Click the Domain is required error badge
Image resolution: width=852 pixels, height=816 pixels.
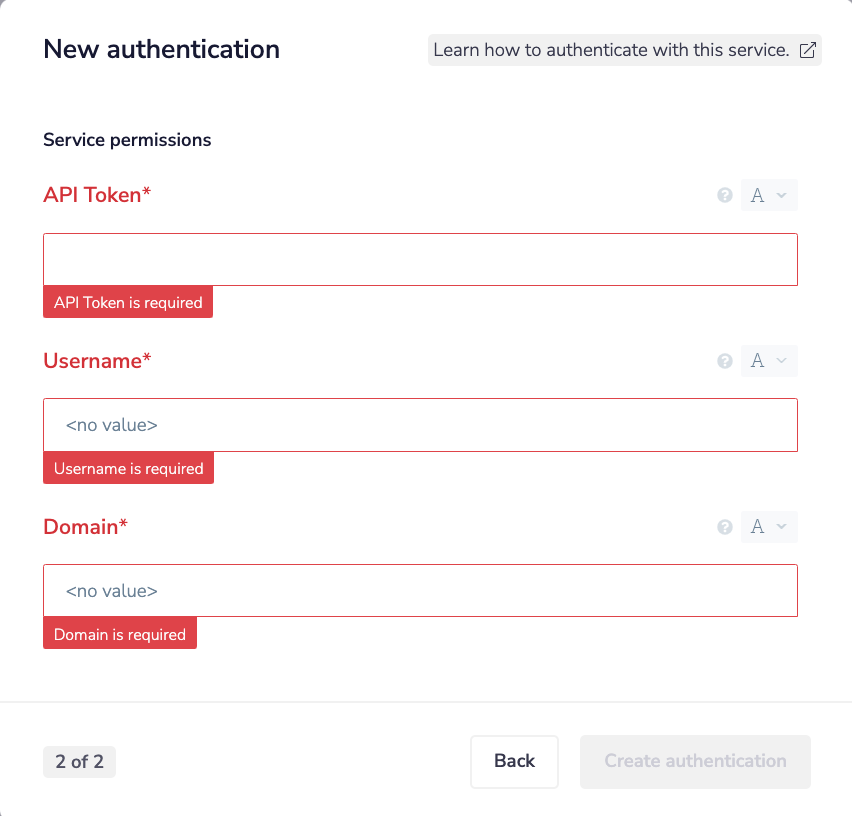click(x=119, y=633)
